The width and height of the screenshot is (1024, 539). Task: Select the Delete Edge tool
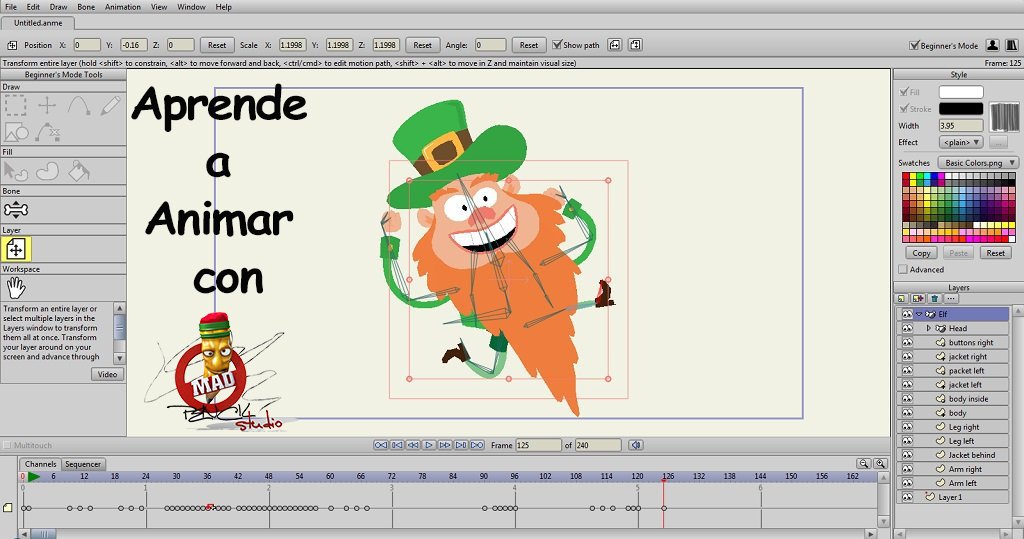48,132
